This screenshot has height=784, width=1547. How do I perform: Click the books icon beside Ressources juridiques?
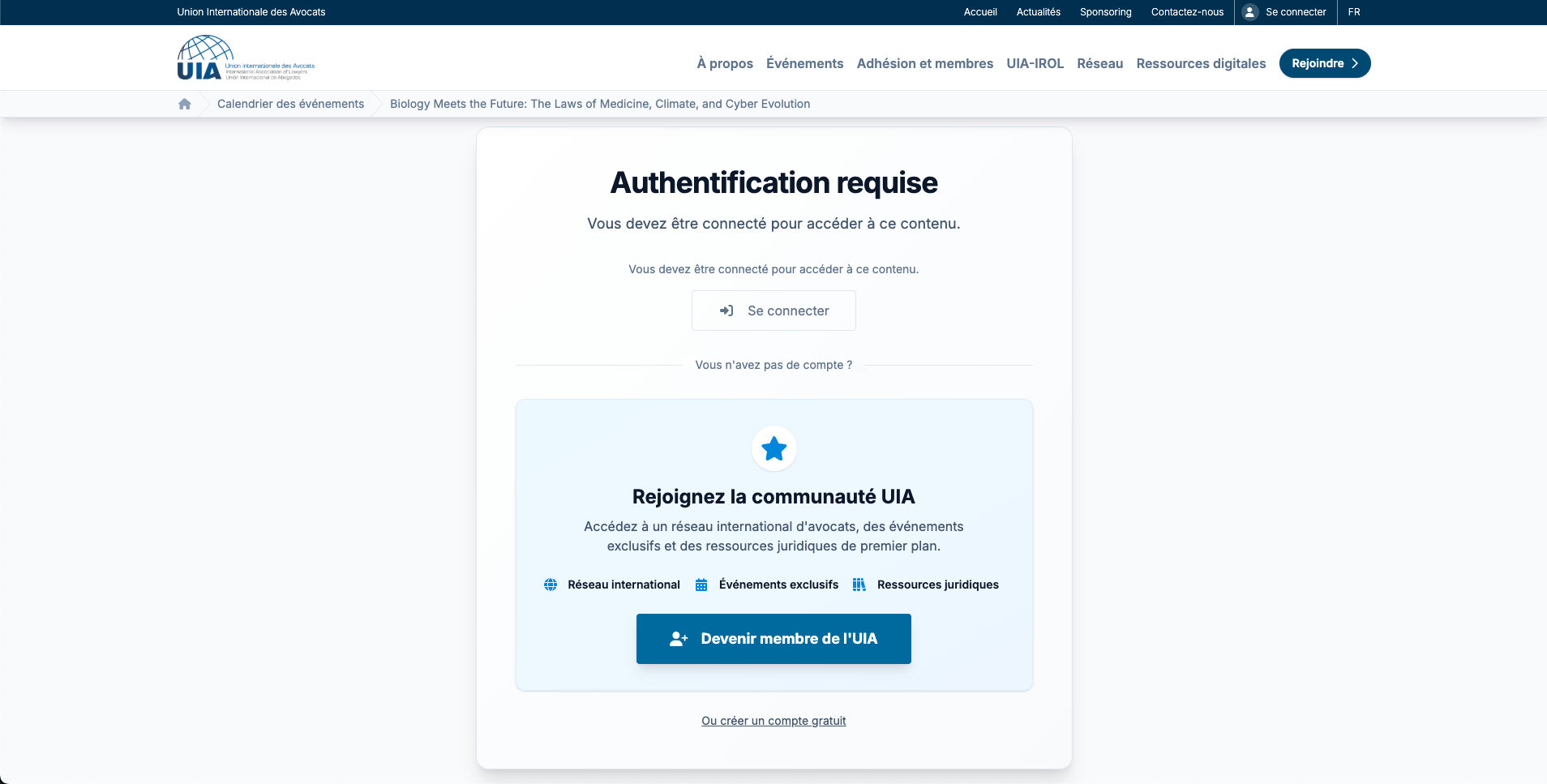[x=859, y=585]
